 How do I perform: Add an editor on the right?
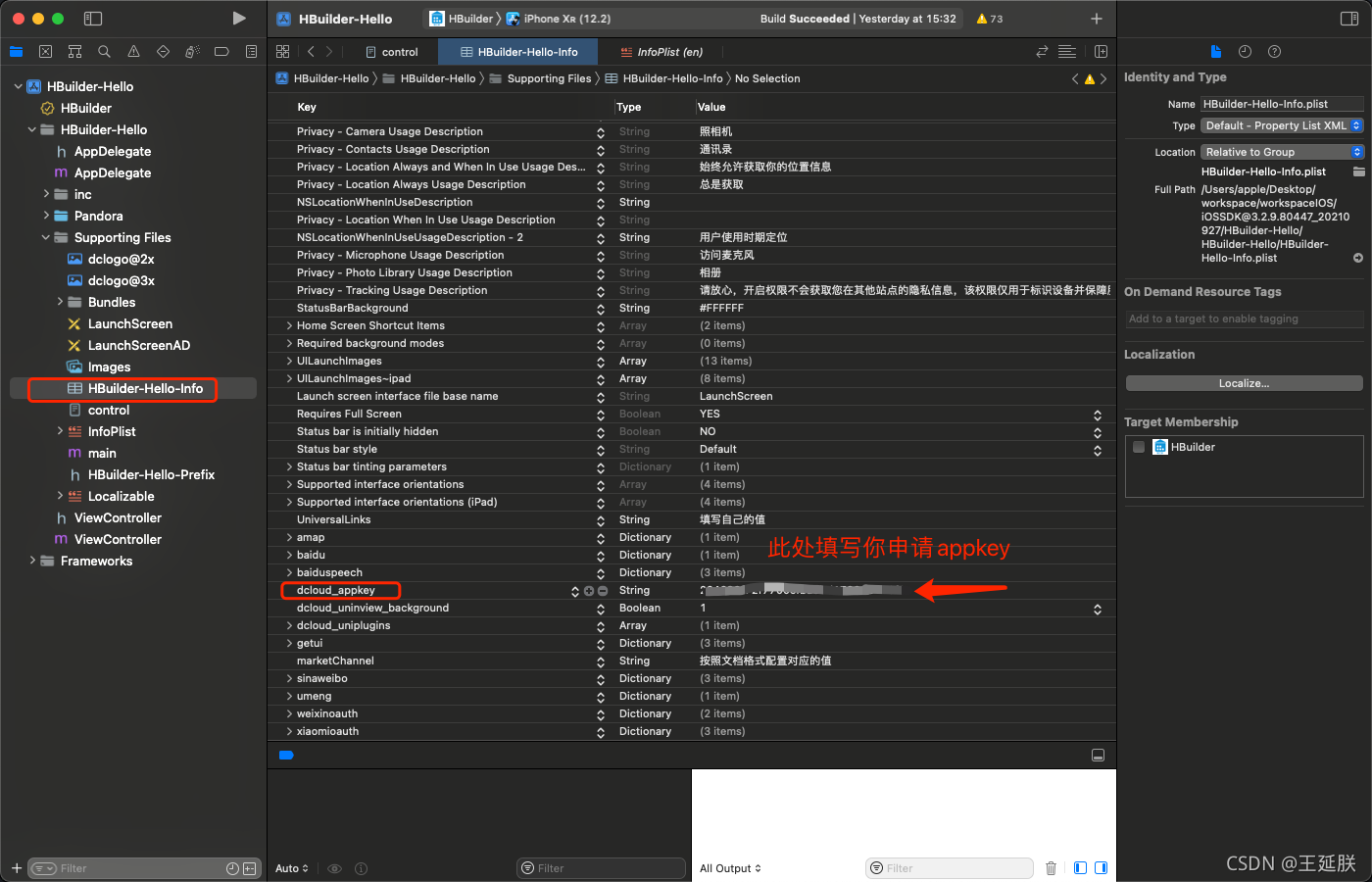click(x=1101, y=52)
